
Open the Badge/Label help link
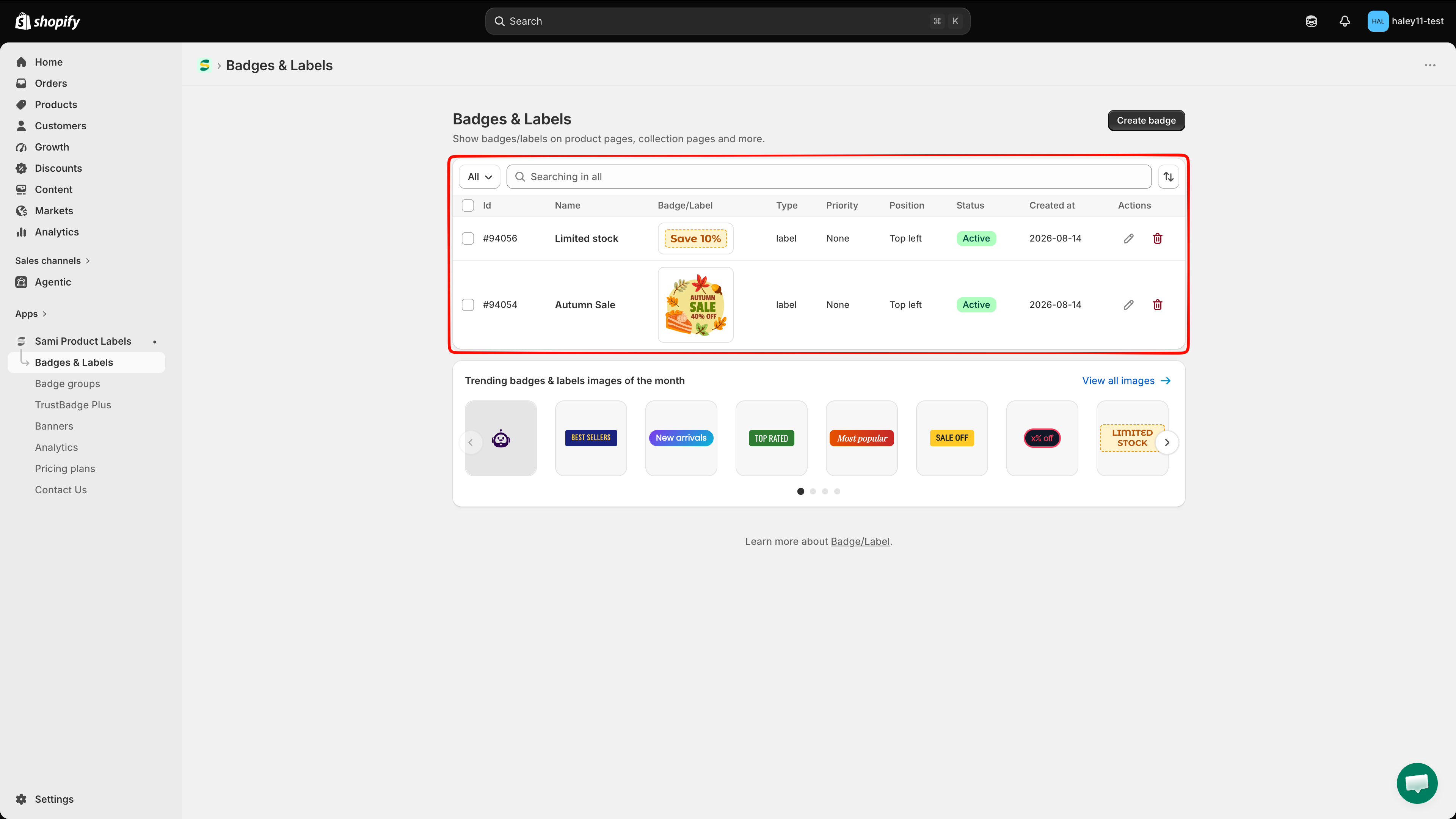click(x=860, y=541)
